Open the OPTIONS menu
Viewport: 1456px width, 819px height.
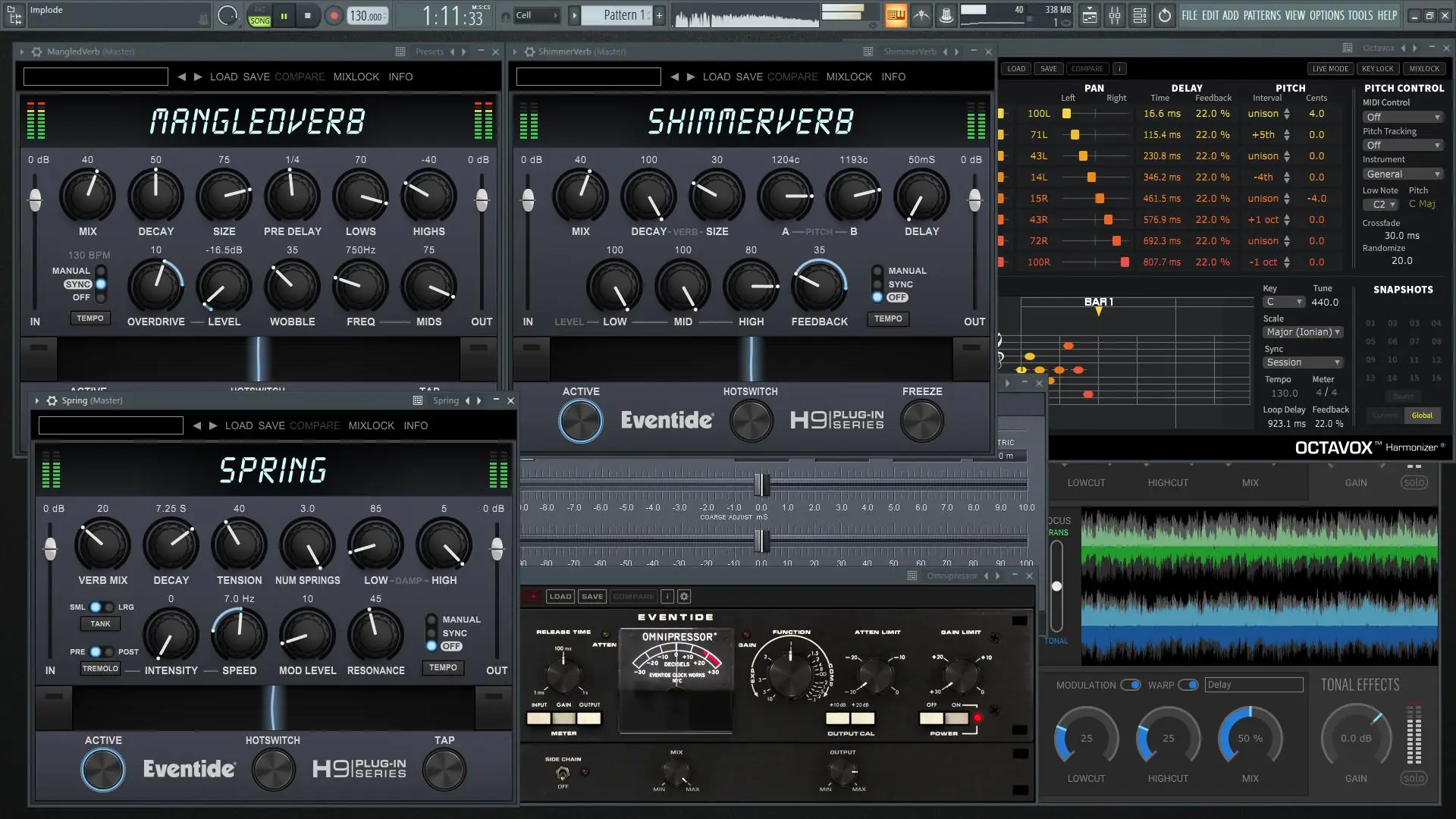(1326, 15)
